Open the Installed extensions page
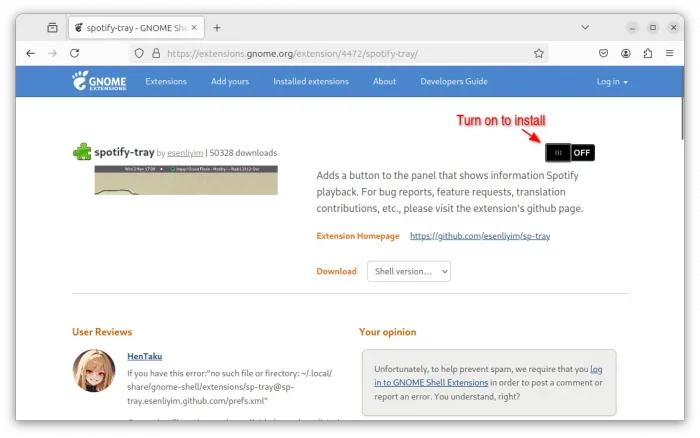Image resolution: width=700 pixels, height=438 pixels. [x=311, y=81]
